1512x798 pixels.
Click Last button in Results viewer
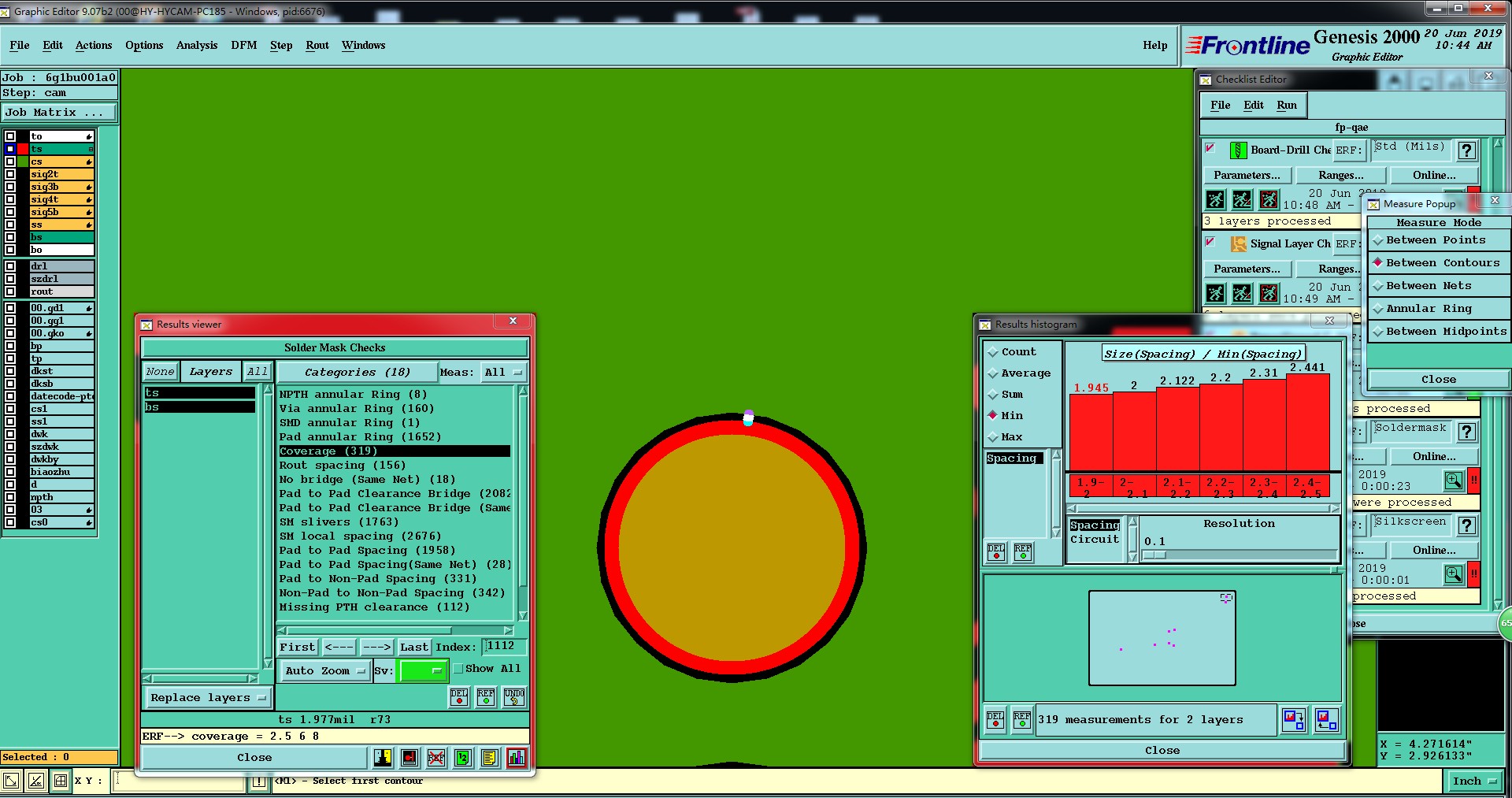pyautogui.click(x=414, y=648)
